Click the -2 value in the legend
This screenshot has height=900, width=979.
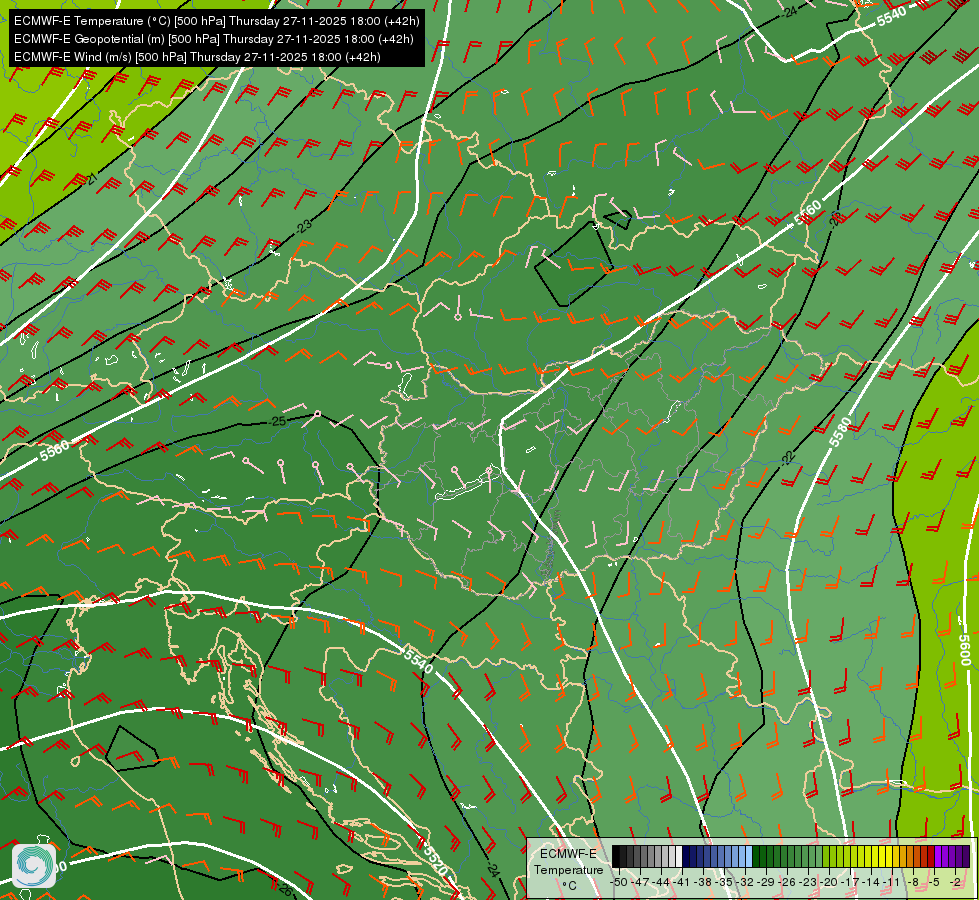coord(955,882)
